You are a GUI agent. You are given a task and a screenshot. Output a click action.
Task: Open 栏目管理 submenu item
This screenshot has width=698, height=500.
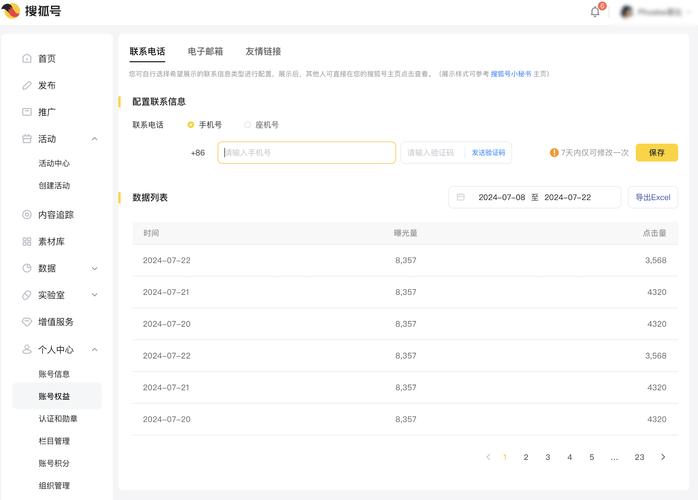pyautogui.click(x=54, y=441)
